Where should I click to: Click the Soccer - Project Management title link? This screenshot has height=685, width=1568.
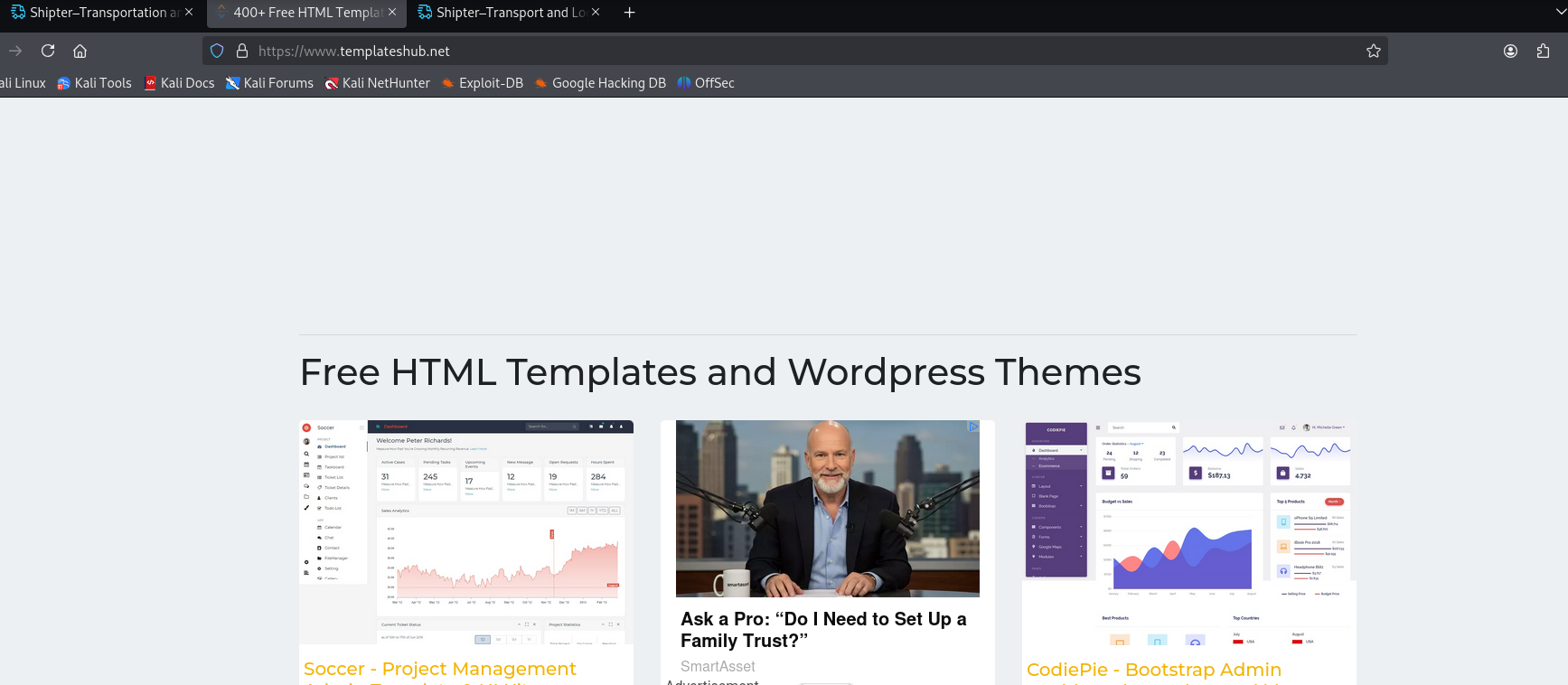click(440, 669)
